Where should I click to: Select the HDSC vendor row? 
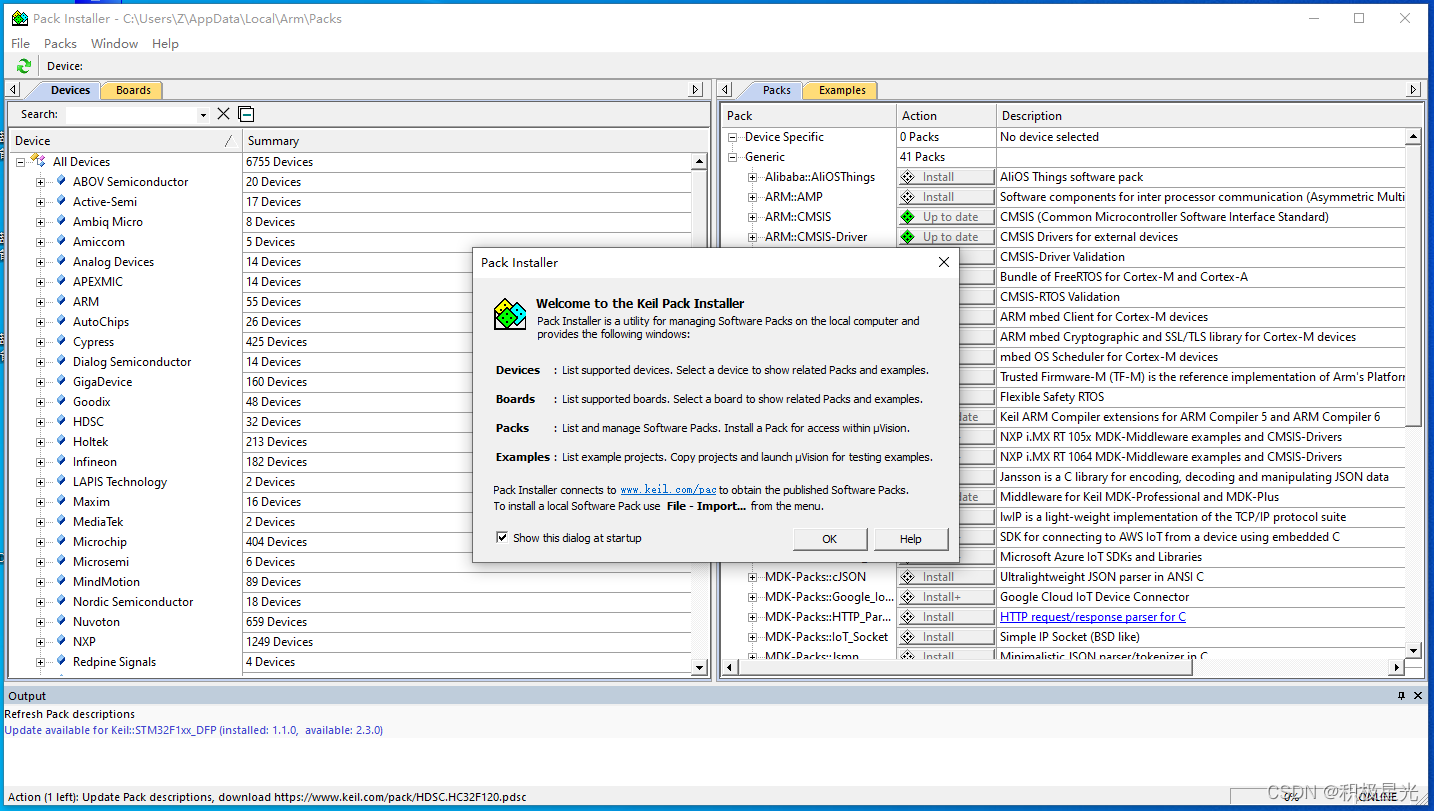[350, 422]
